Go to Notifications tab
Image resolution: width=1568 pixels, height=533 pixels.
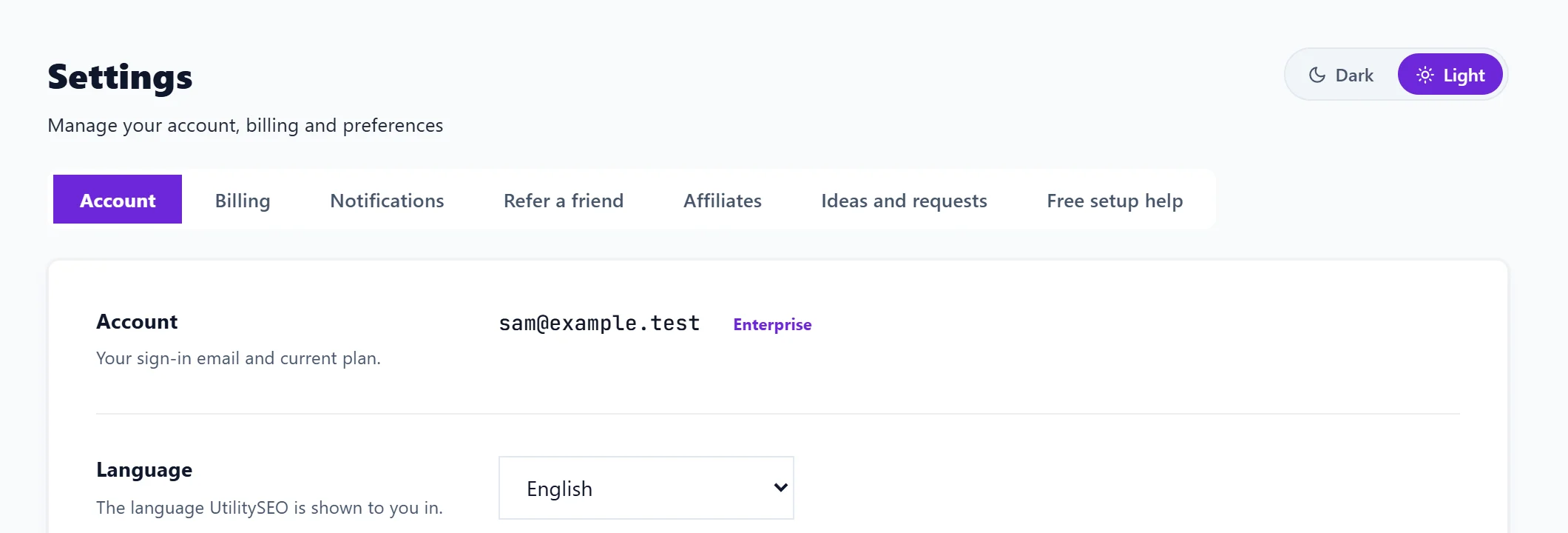(x=387, y=200)
